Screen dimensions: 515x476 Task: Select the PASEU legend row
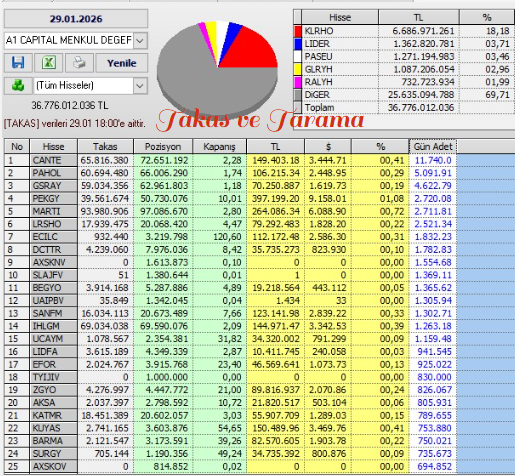coord(404,56)
